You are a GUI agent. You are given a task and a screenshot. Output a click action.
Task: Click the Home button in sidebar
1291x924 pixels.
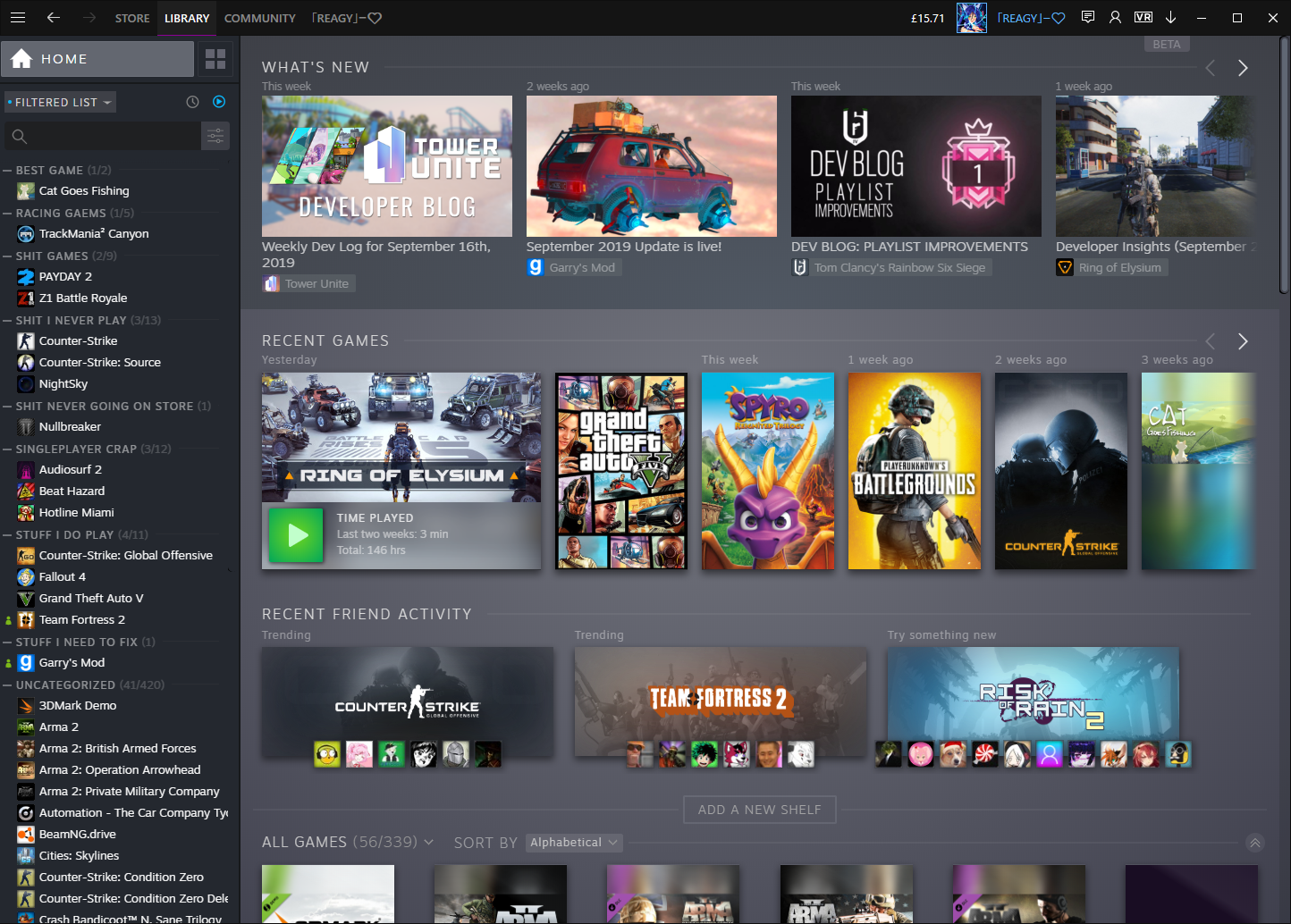[97, 59]
